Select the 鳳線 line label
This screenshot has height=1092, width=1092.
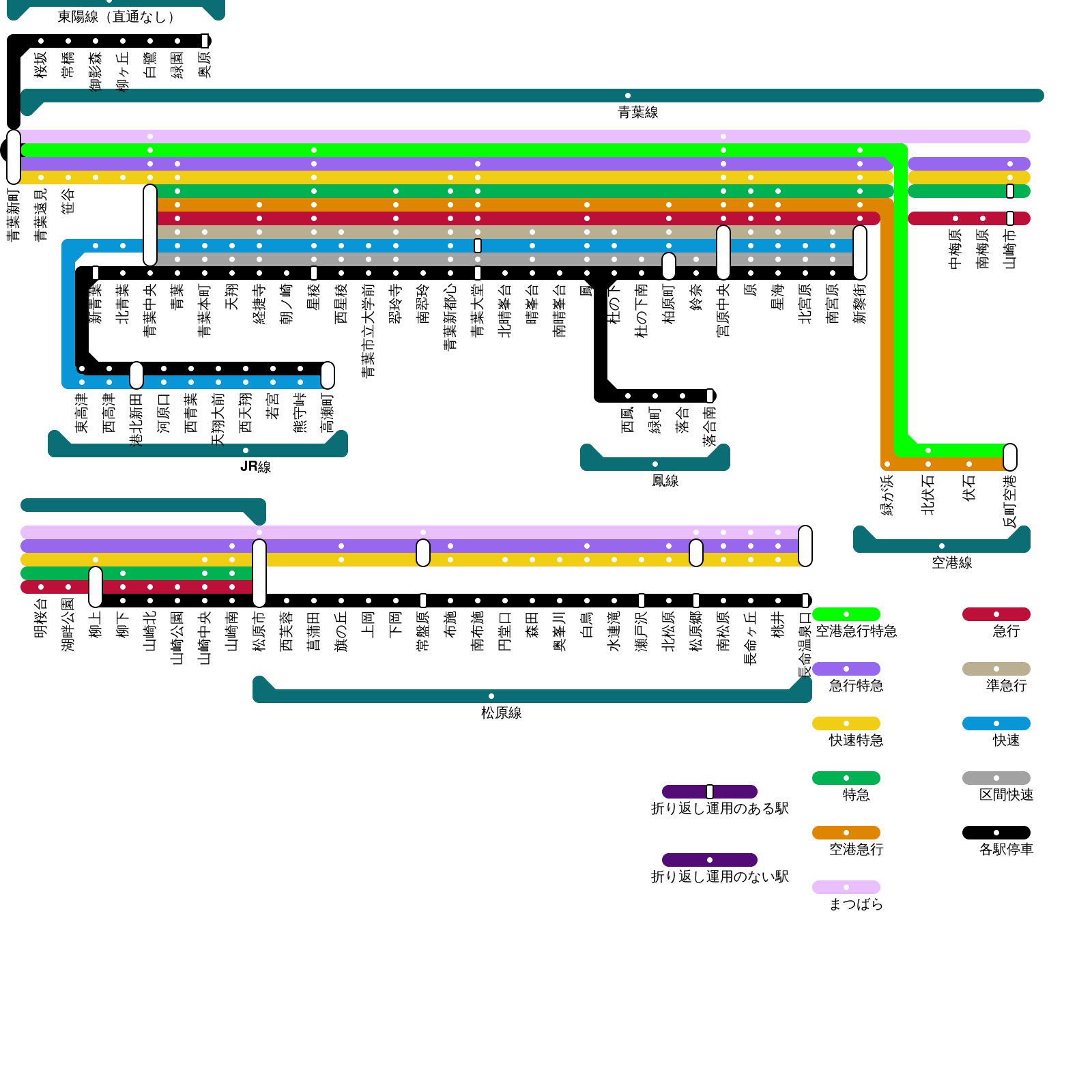pyautogui.click(x=665, y=481)
